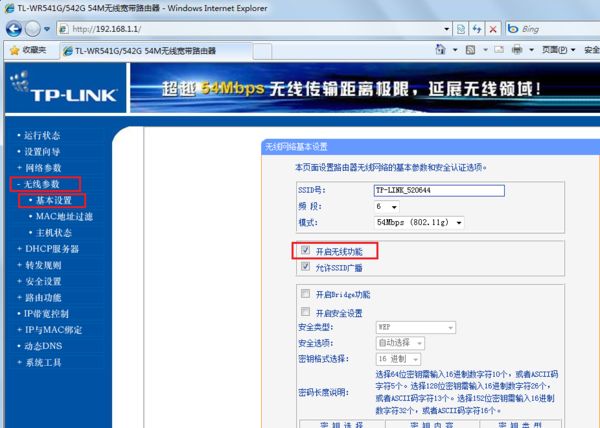Tick the 开启安全设置 checkbox
Screen dimensions: 600x428
[305, 312]
